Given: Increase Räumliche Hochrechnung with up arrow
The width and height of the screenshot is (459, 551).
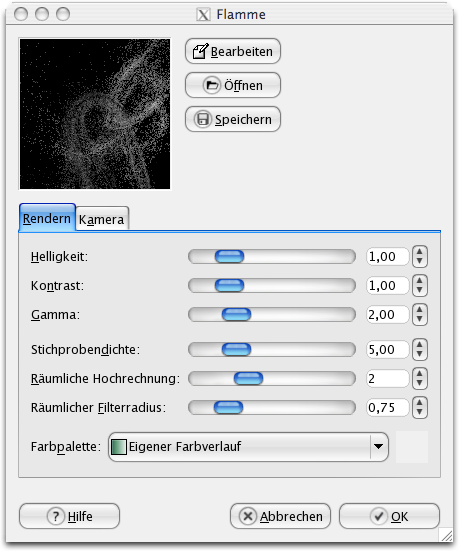Looking at the screenshot, I should coord(420,374).
